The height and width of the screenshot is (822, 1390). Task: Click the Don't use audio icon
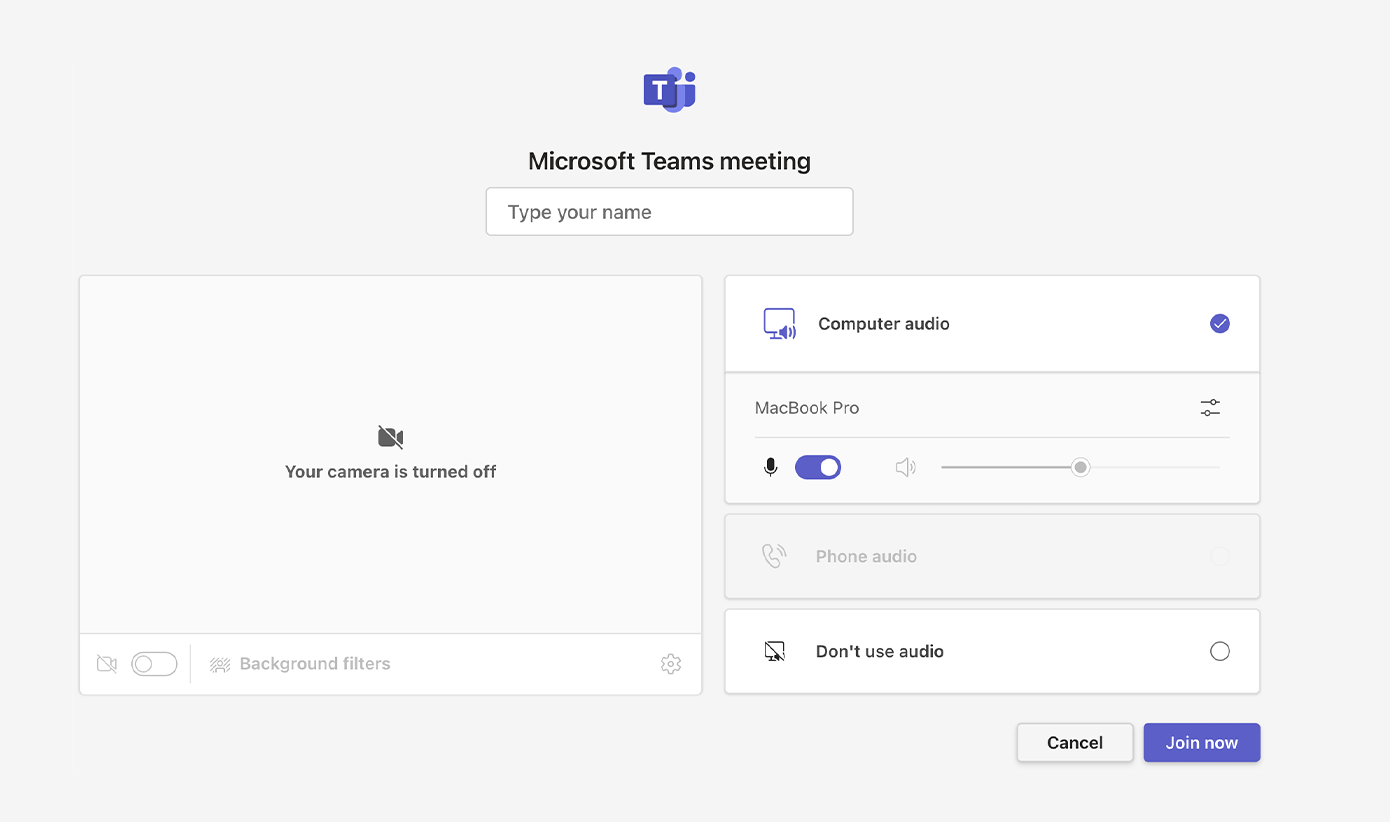coord(774,652)
